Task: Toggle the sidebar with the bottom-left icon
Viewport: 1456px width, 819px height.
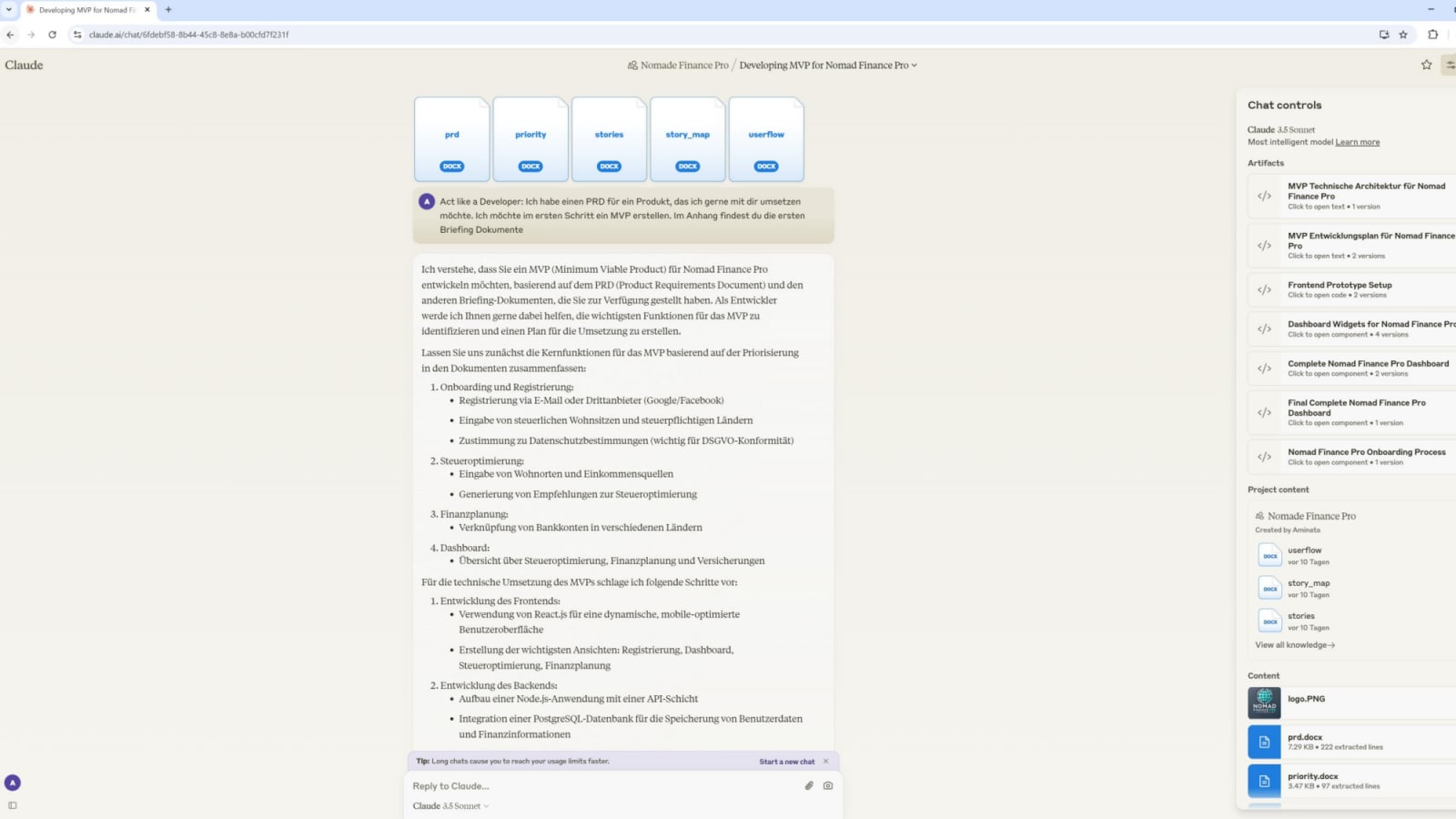Action: (x=13, y=805)
